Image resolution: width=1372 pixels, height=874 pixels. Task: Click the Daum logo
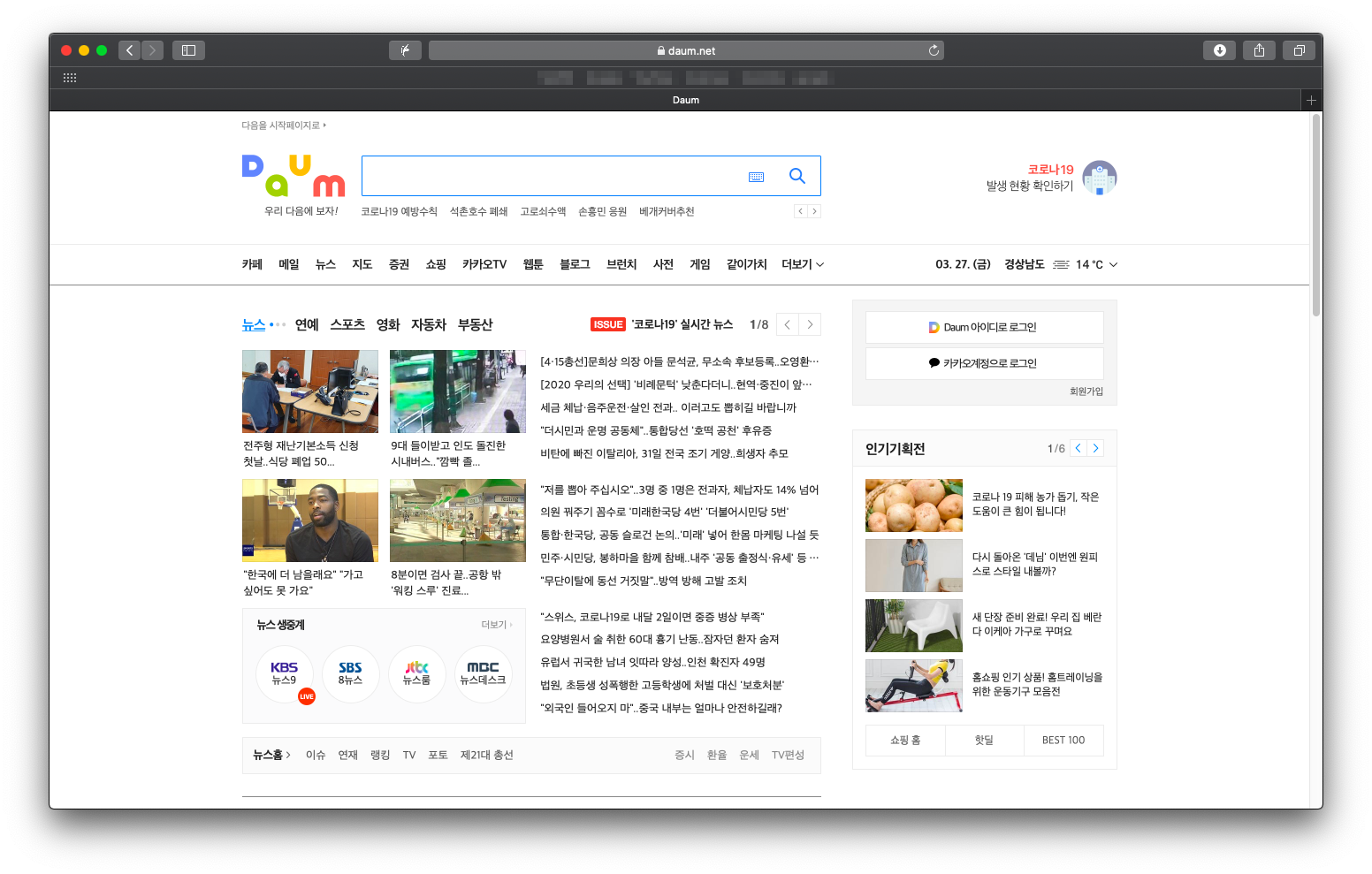point(293,176)
